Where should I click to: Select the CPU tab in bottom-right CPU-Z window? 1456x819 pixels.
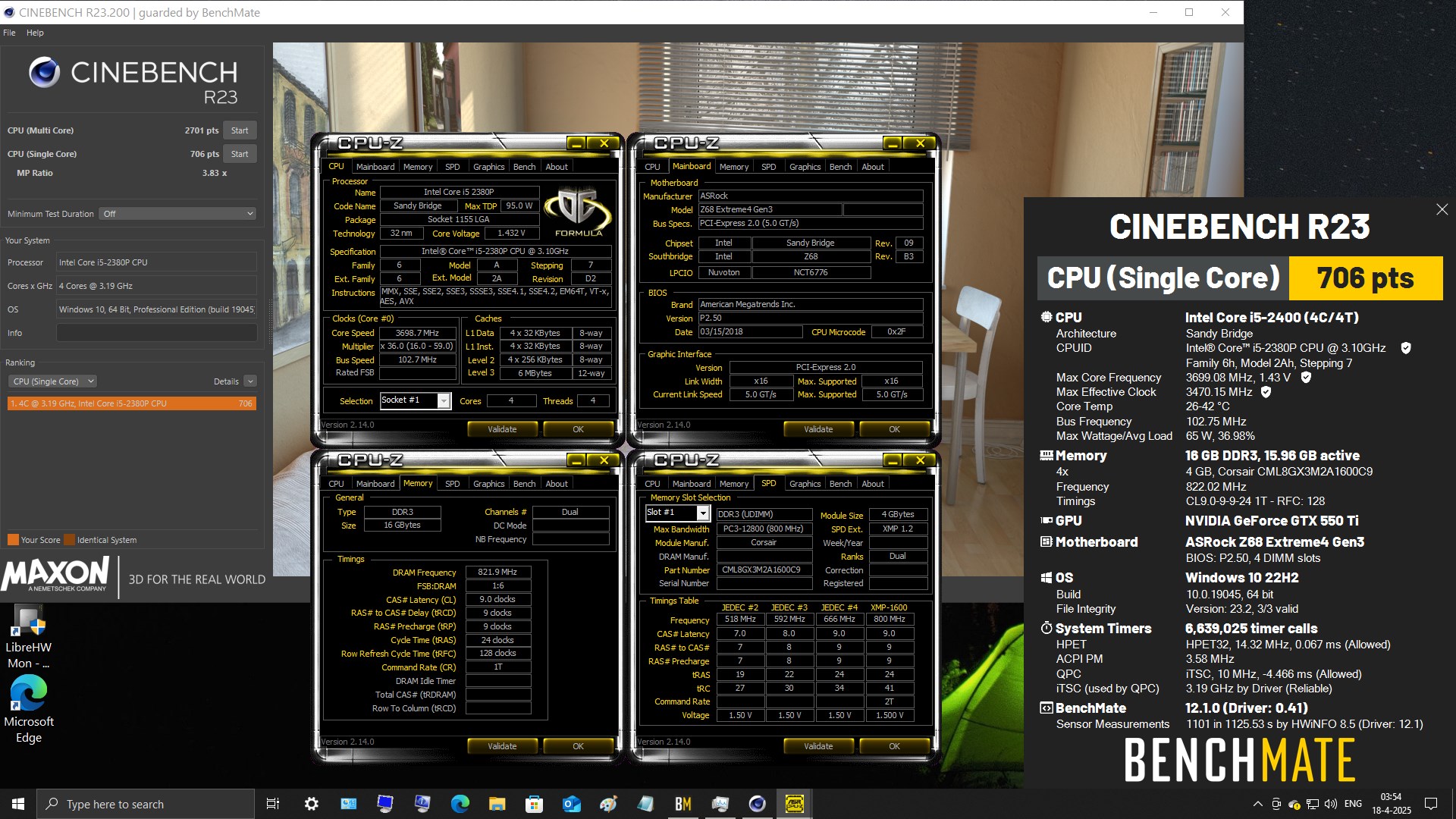pyautogui.click(x=652, y=484)
